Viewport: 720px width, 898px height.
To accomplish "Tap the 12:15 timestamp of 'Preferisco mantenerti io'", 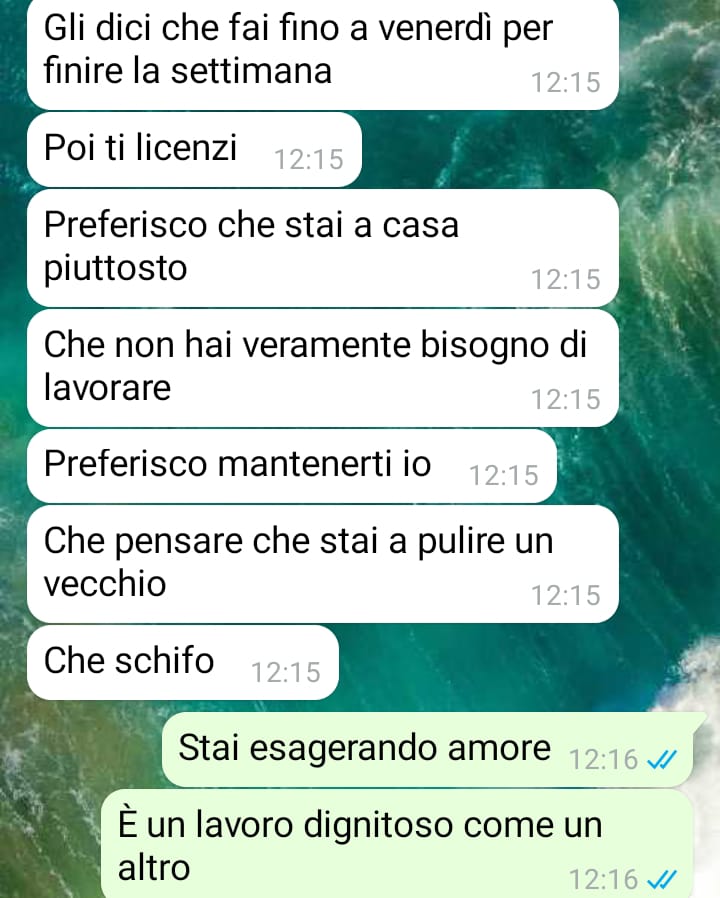I will [x=503, y=476].
